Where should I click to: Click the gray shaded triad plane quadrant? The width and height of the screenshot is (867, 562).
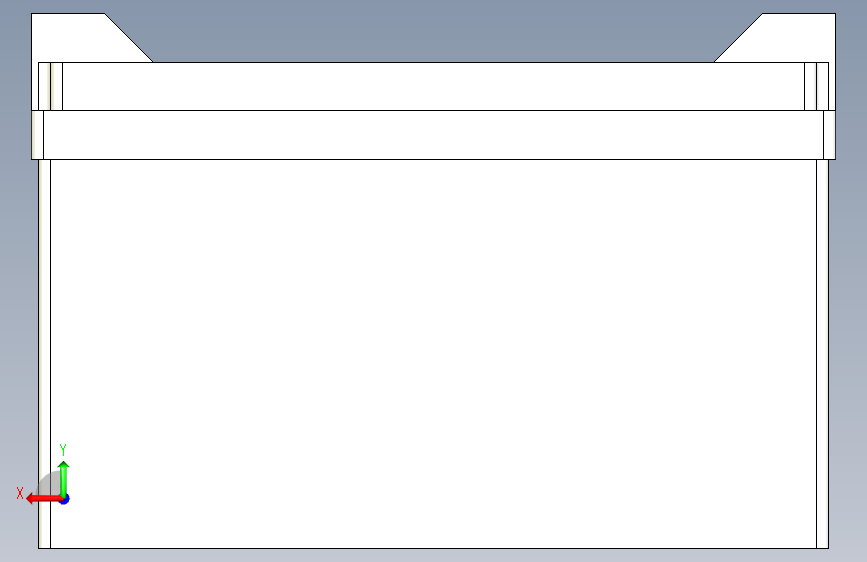point(49,483)
